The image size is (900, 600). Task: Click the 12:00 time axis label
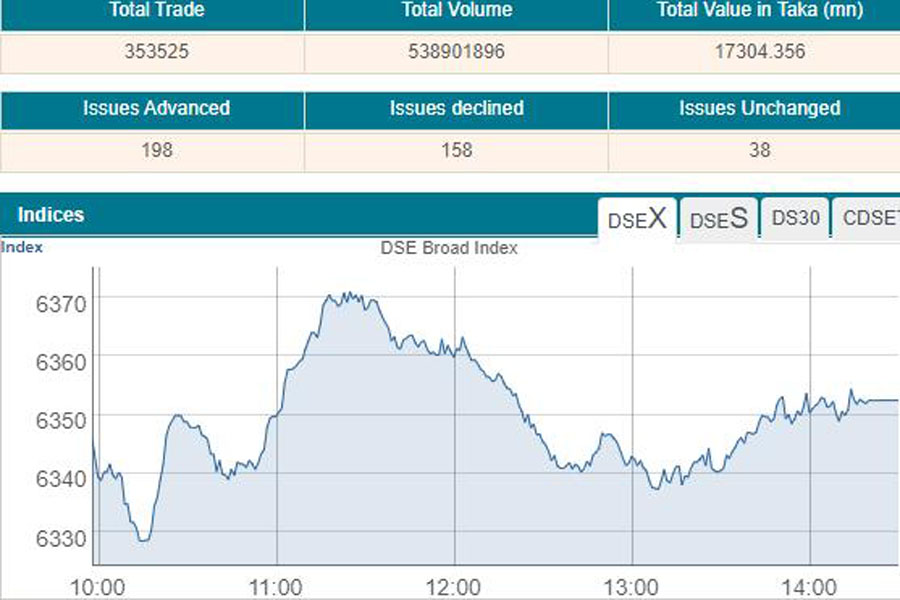[x=454, y=585]
